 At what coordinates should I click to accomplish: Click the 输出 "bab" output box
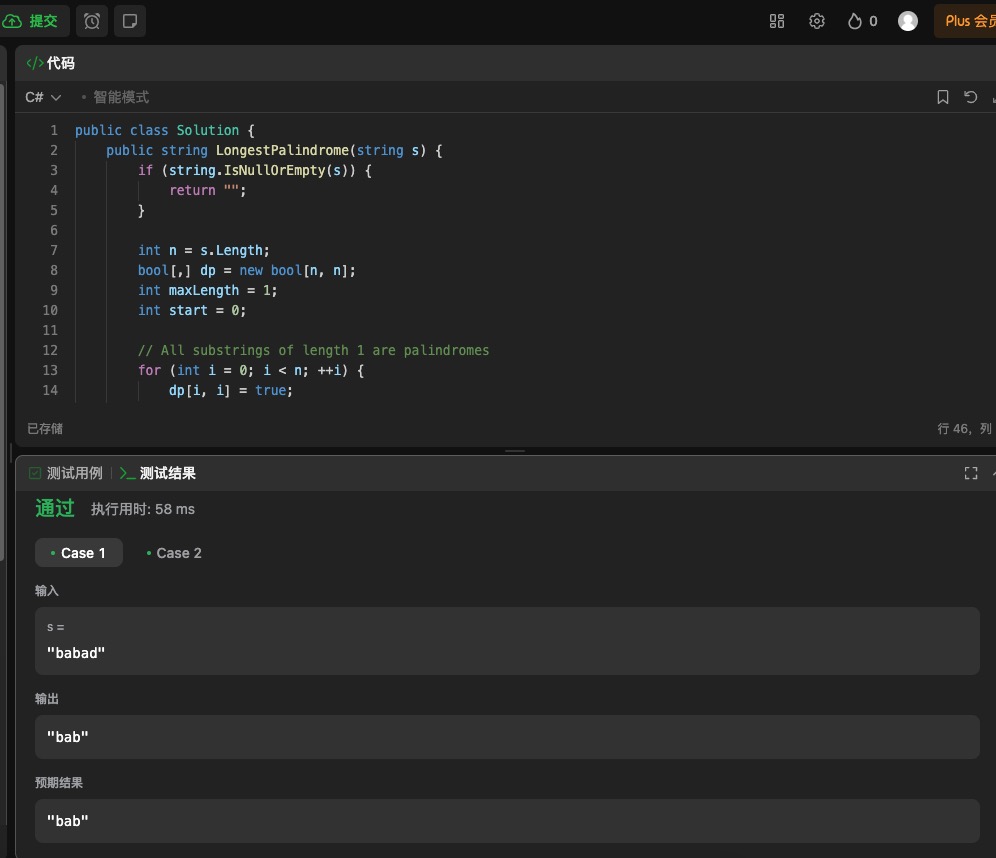coord(507,737)
